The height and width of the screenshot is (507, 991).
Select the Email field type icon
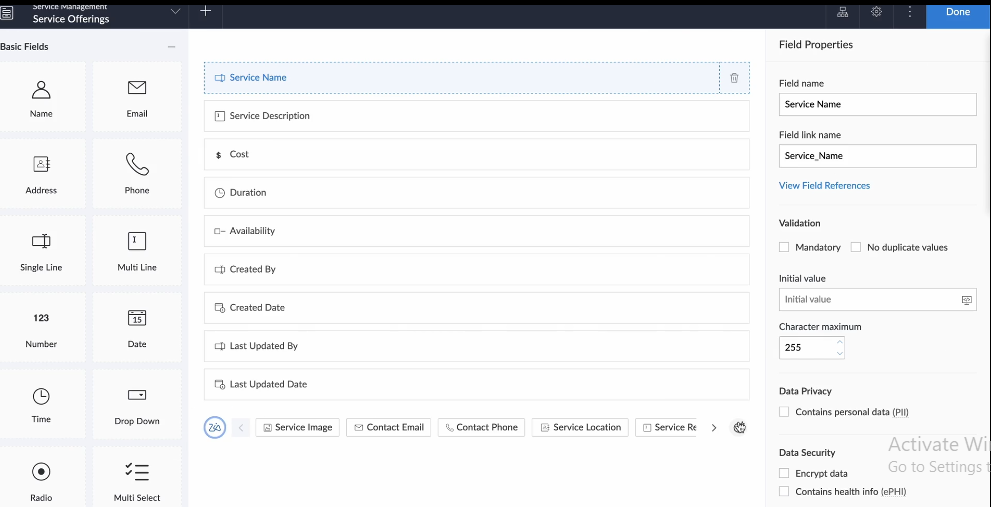[137, 96]
